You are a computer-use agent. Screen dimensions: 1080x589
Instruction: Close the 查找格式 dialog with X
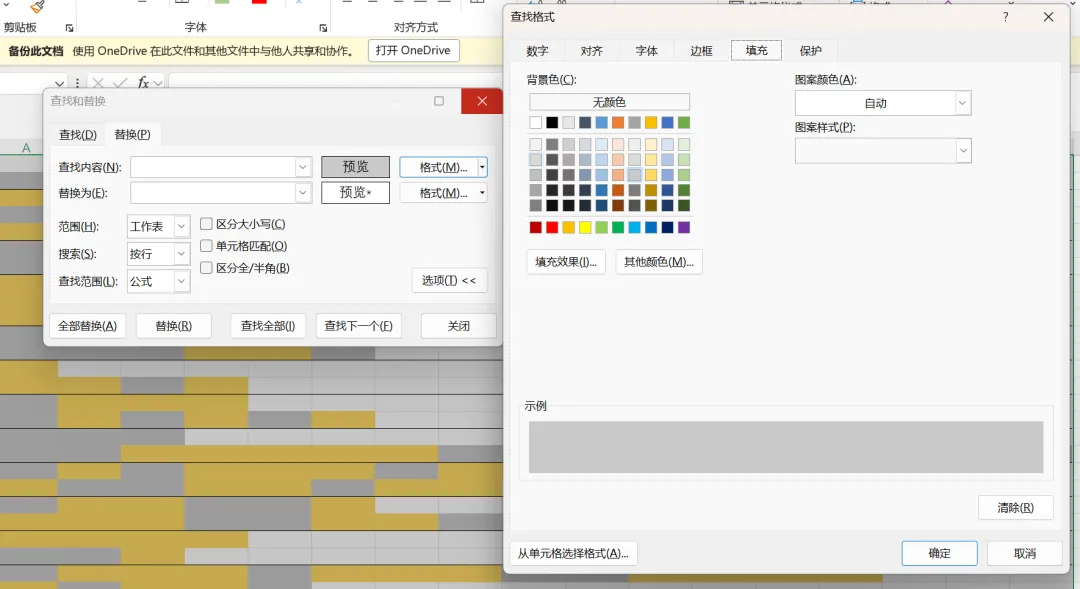(x=1048, y=17)
